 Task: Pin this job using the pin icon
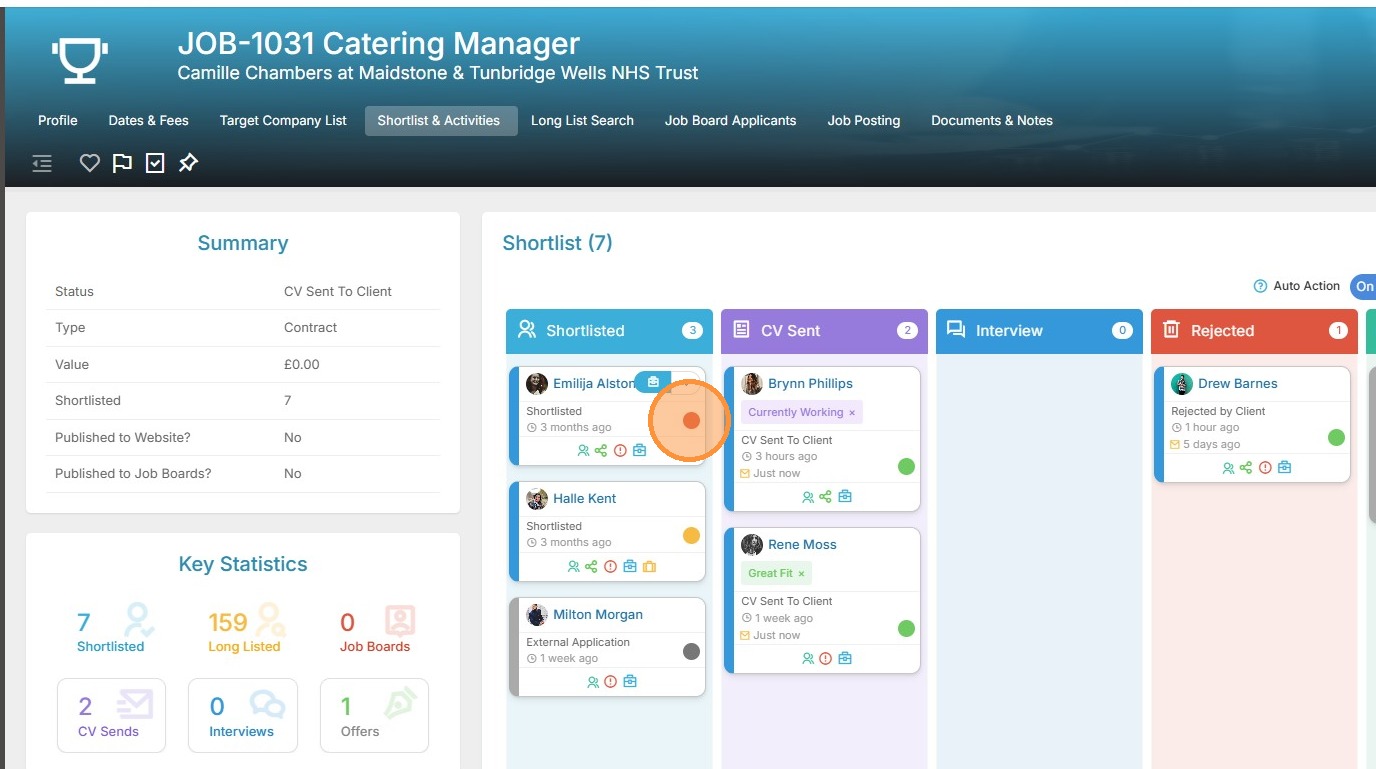[x=188, y=163]
